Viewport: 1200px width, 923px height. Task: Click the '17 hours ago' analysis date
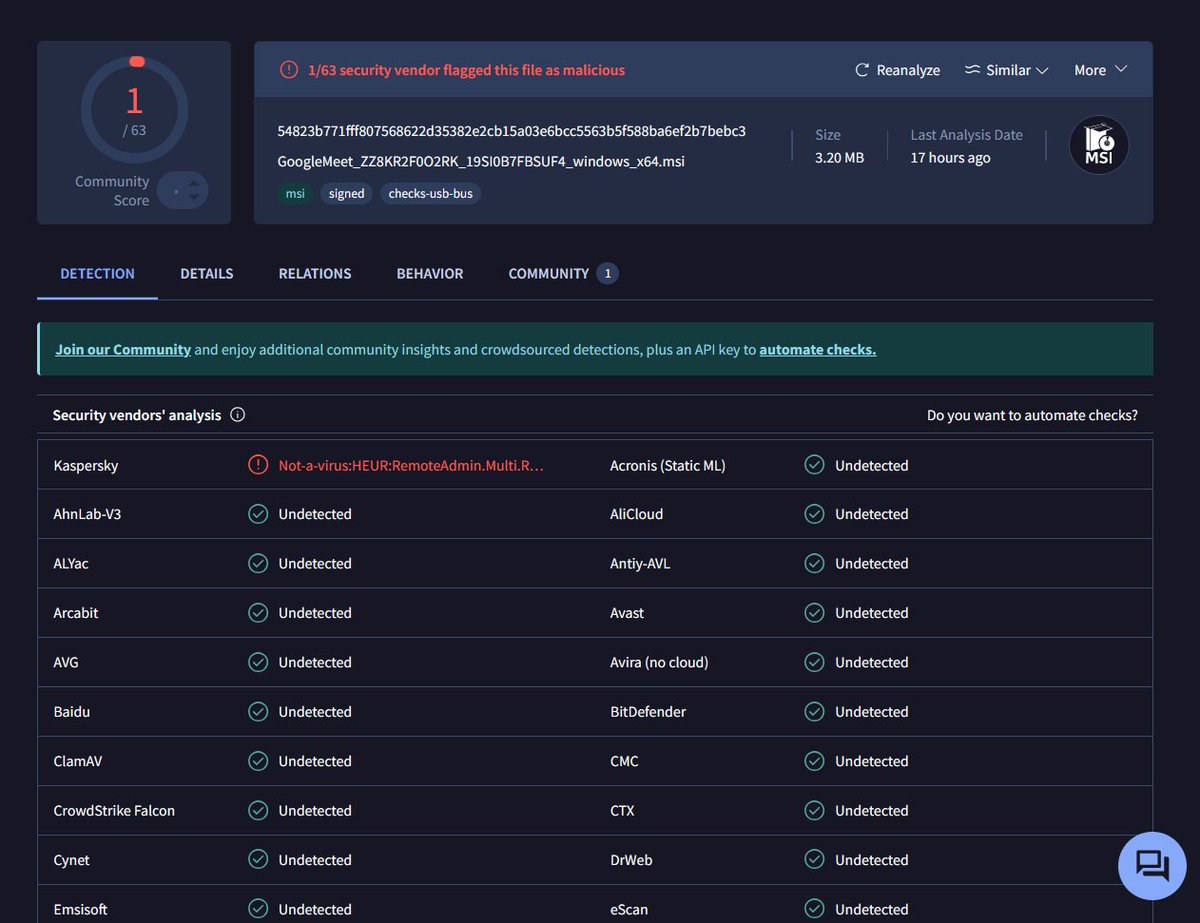[950, 157]
